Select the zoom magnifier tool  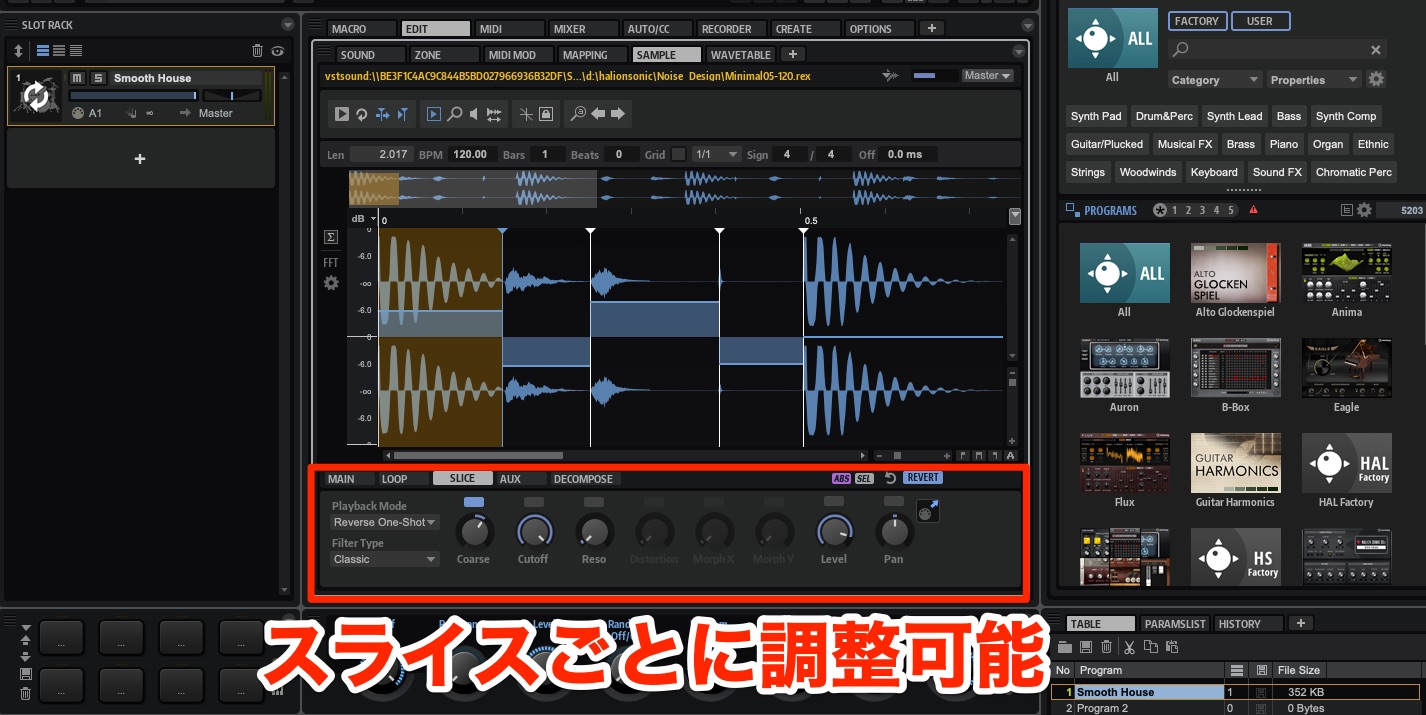454,115
